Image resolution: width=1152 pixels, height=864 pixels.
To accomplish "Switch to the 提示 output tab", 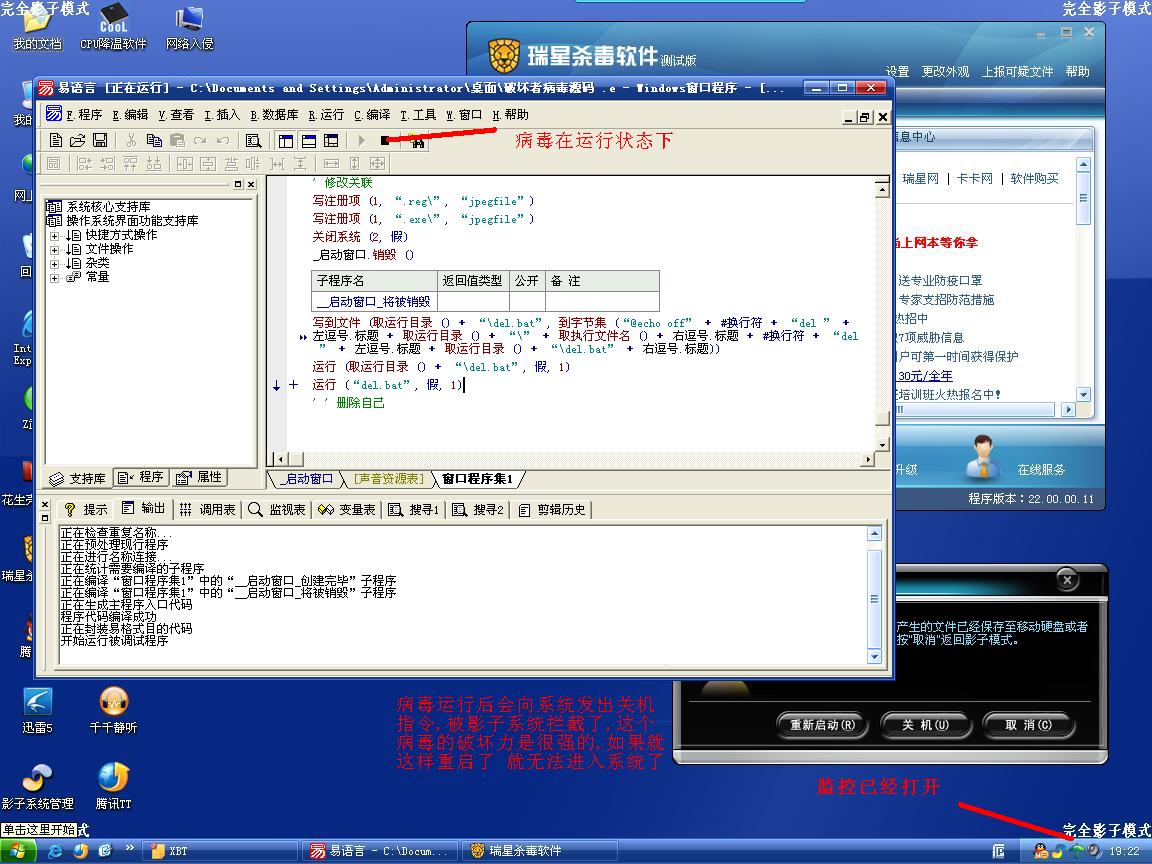I will (x=86, y=509).
